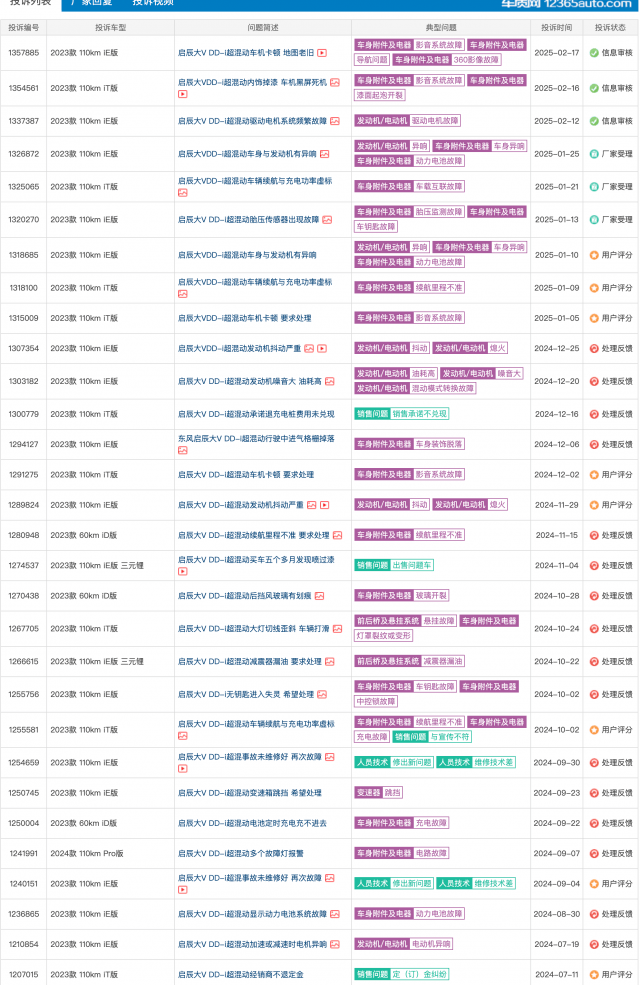Click '出售问题车' tag in row 1274537
This screenshot has width=640, height=985.
pos(411,565)
